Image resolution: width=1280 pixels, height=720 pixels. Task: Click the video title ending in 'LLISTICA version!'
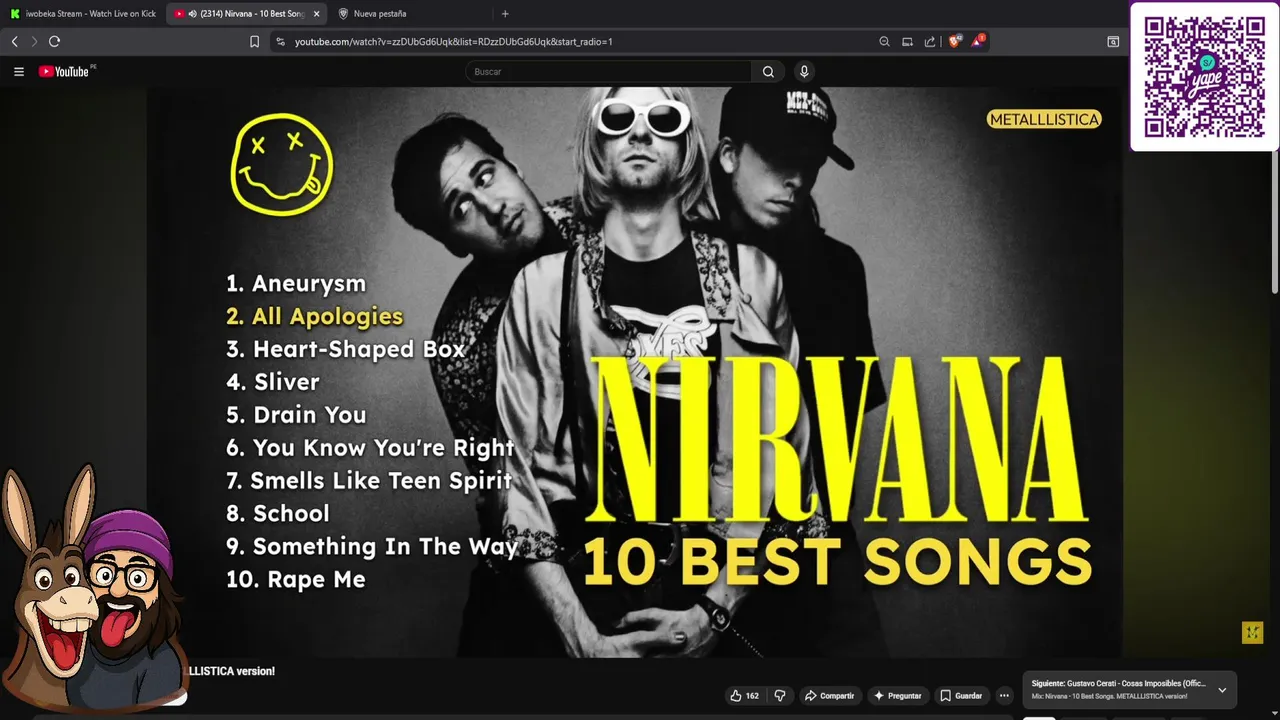pos(231,671)
